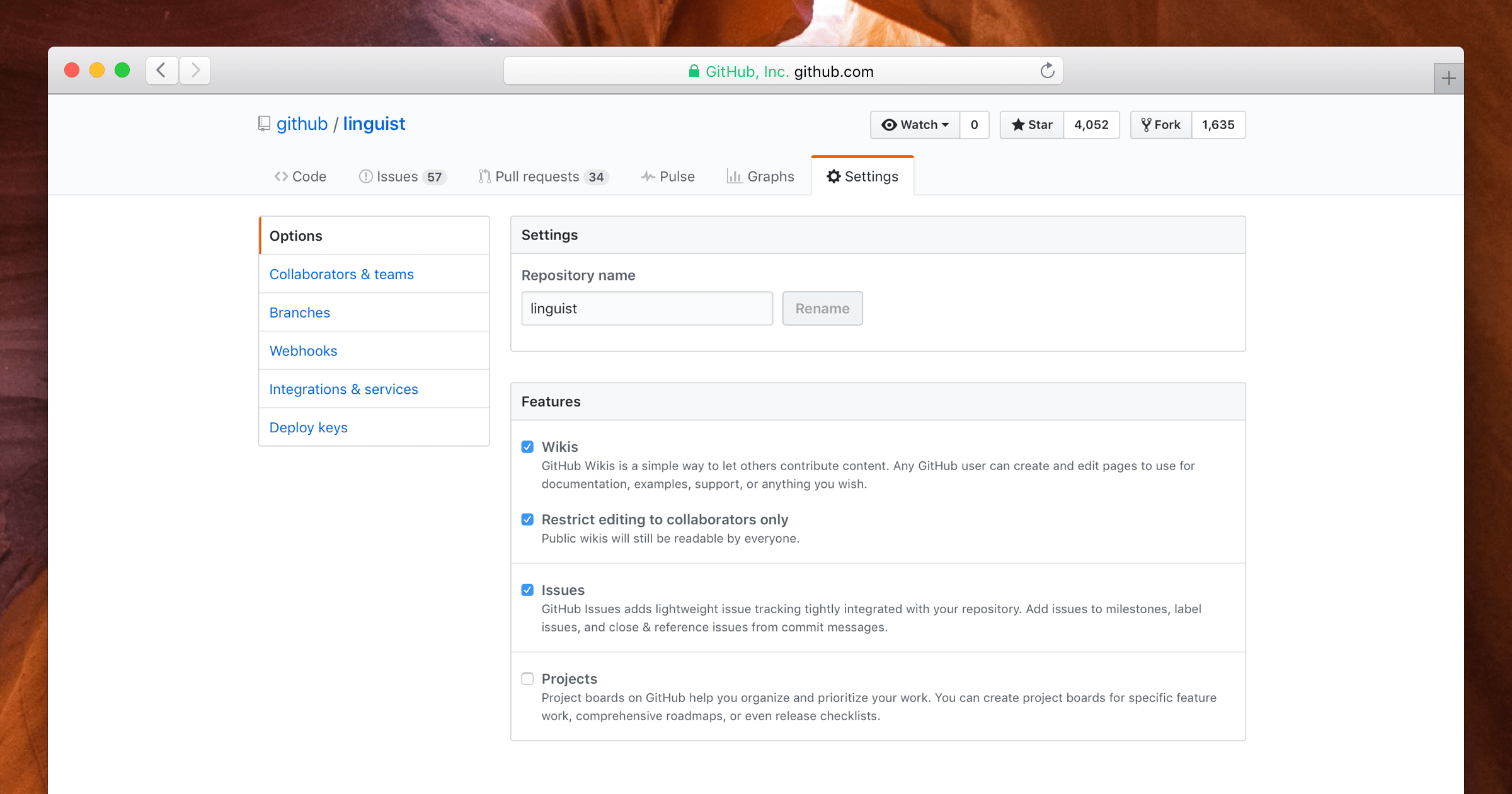Click the Pulse icon
Image resolution: width=1512 pixels, height=794 pixels.
click(x=645, y=177)
